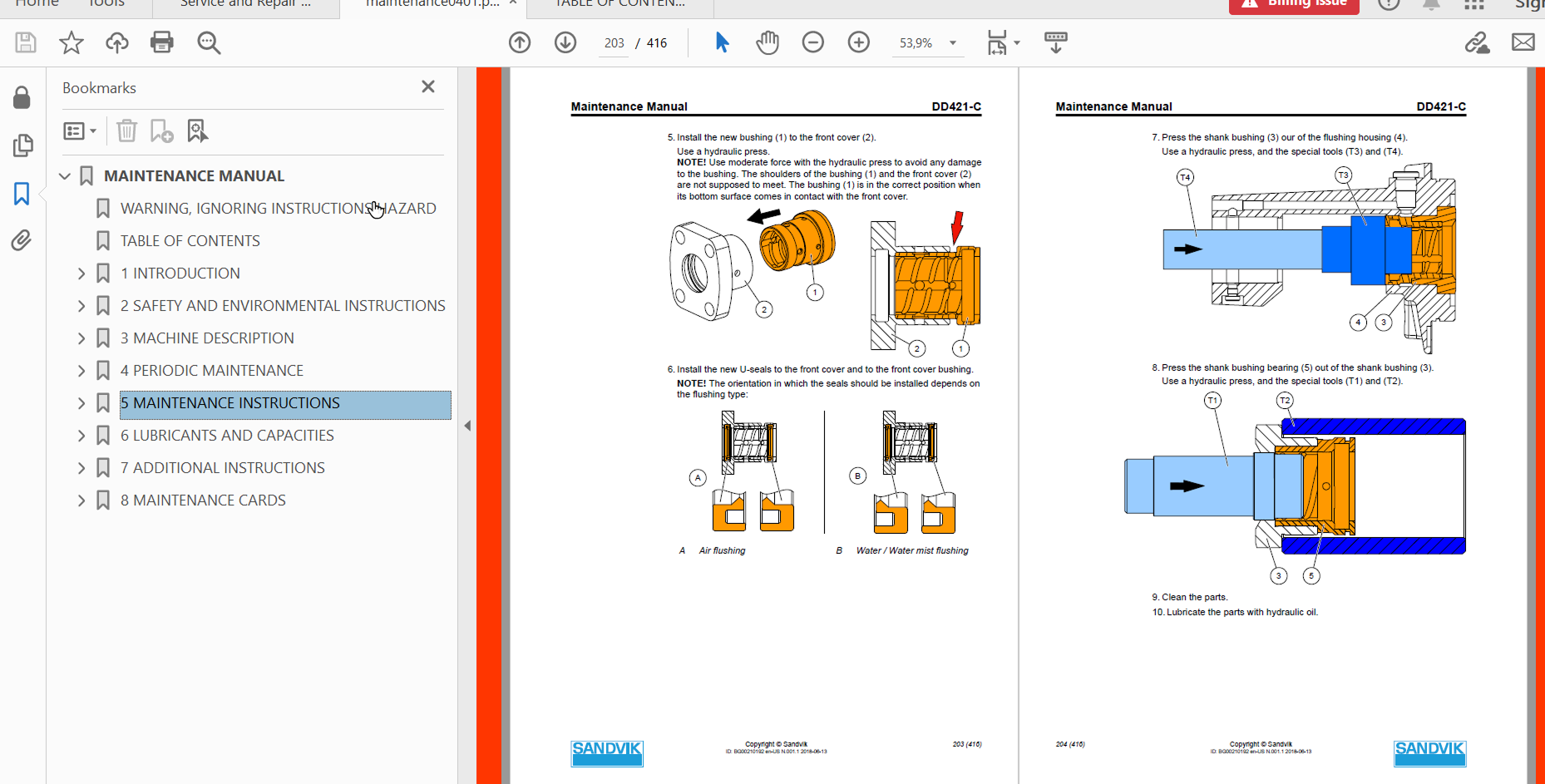Choose the Selection arrow tool
Screen dimensions: 1545x784
pos(722,42)
